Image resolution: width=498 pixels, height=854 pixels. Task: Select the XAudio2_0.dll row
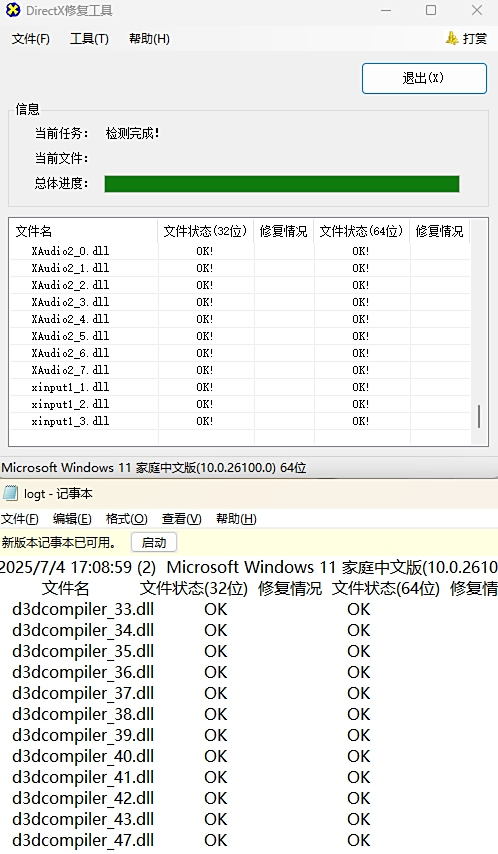(x=240, y=251)
